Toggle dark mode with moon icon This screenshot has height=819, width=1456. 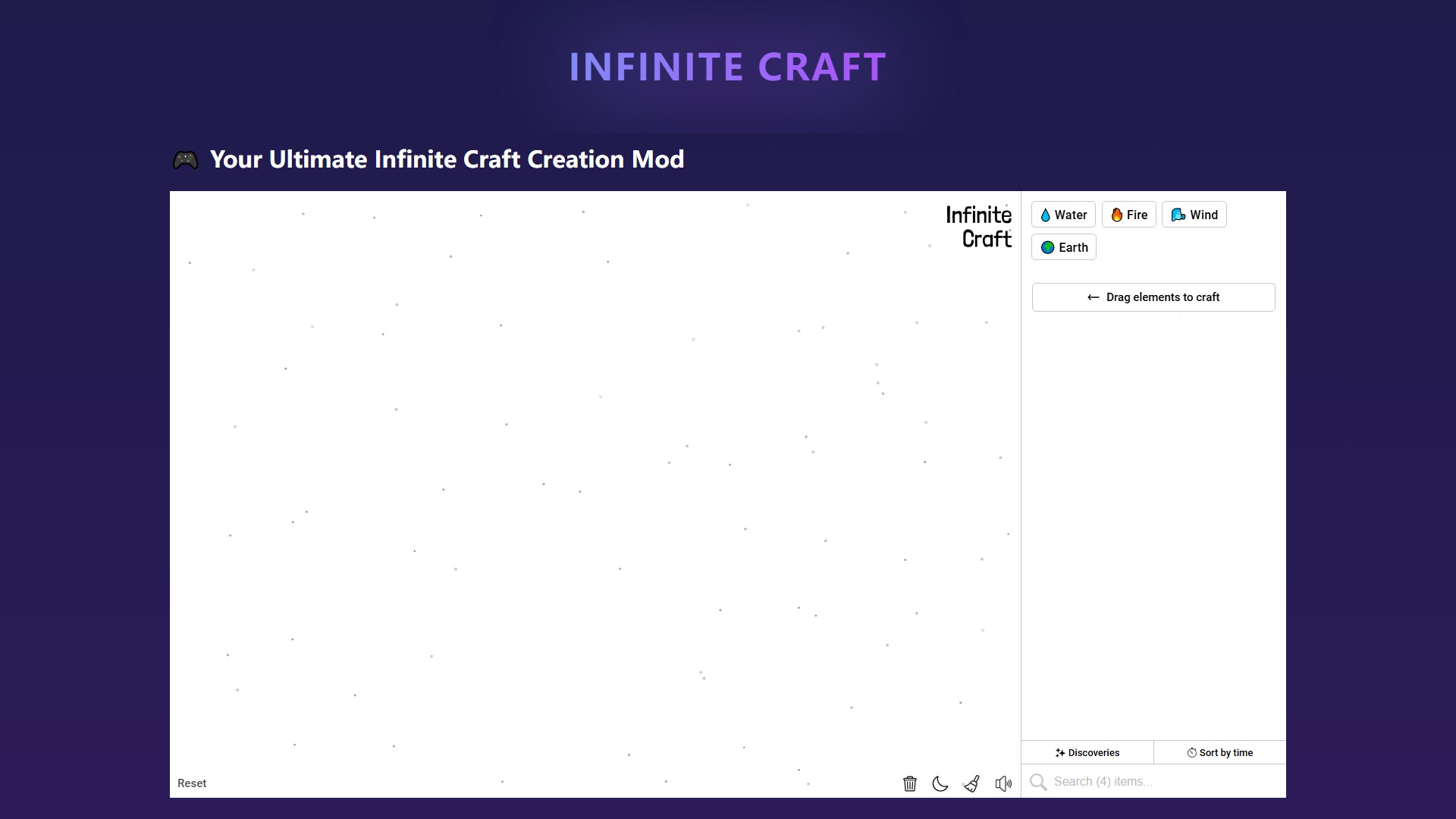click(x=940, y=783)
